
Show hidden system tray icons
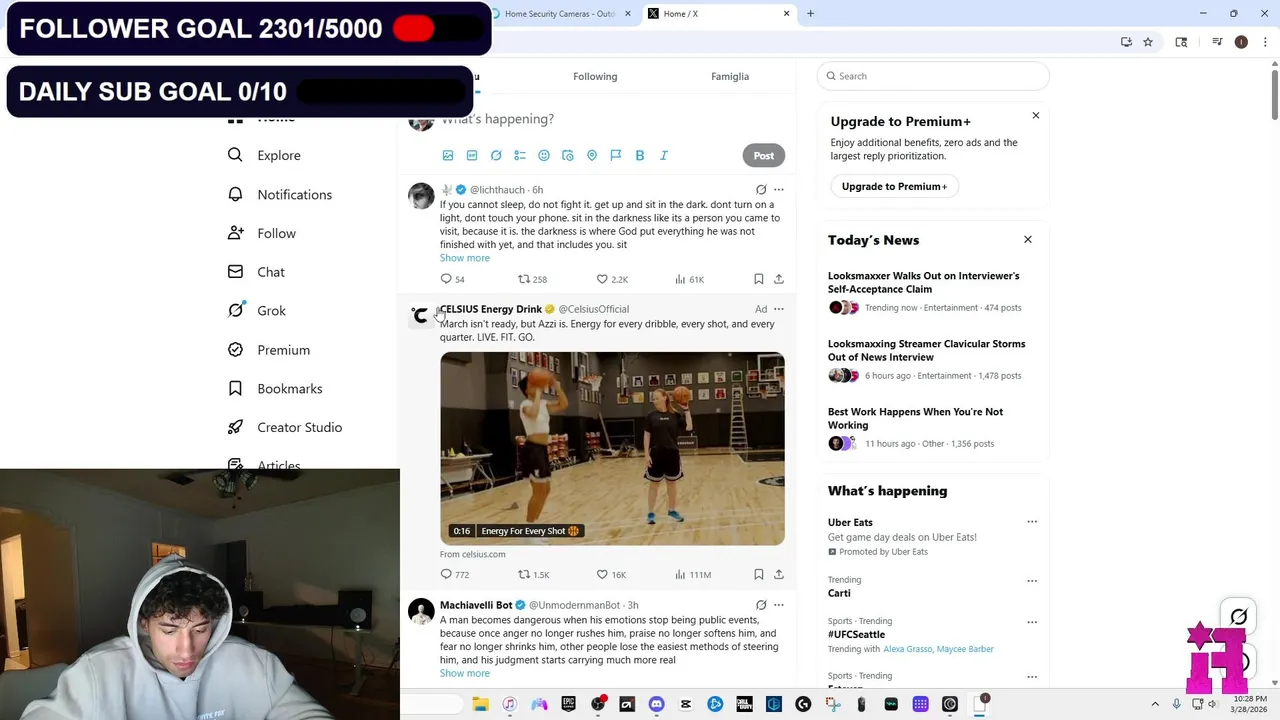[x=1155, y=704]
